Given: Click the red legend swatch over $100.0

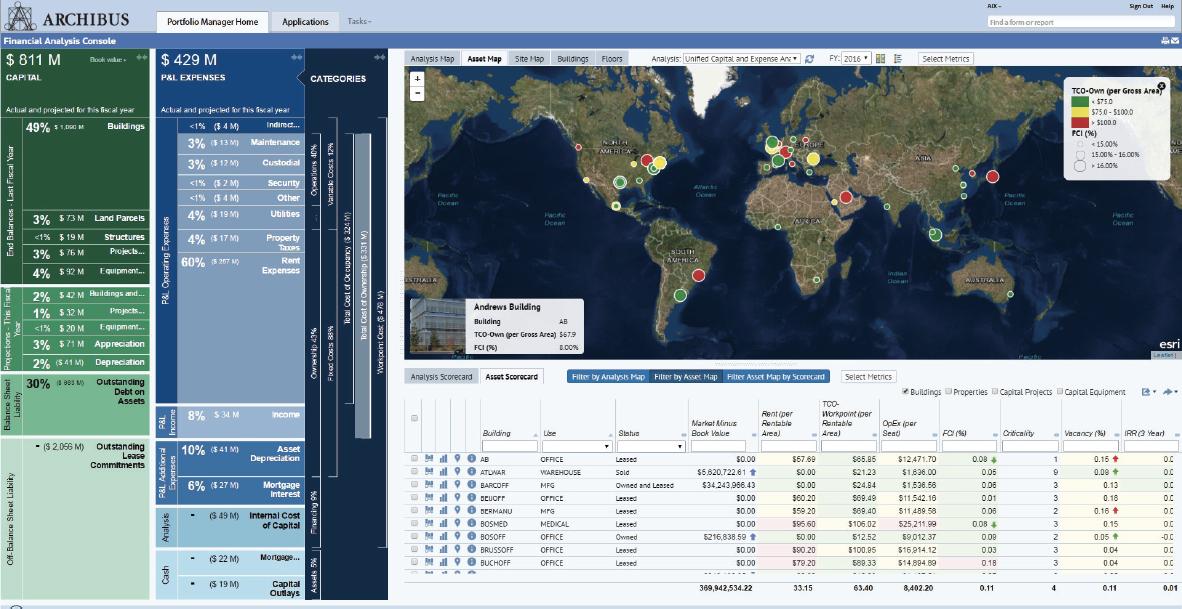Looking at the screenshot, I should [1080, 121].
